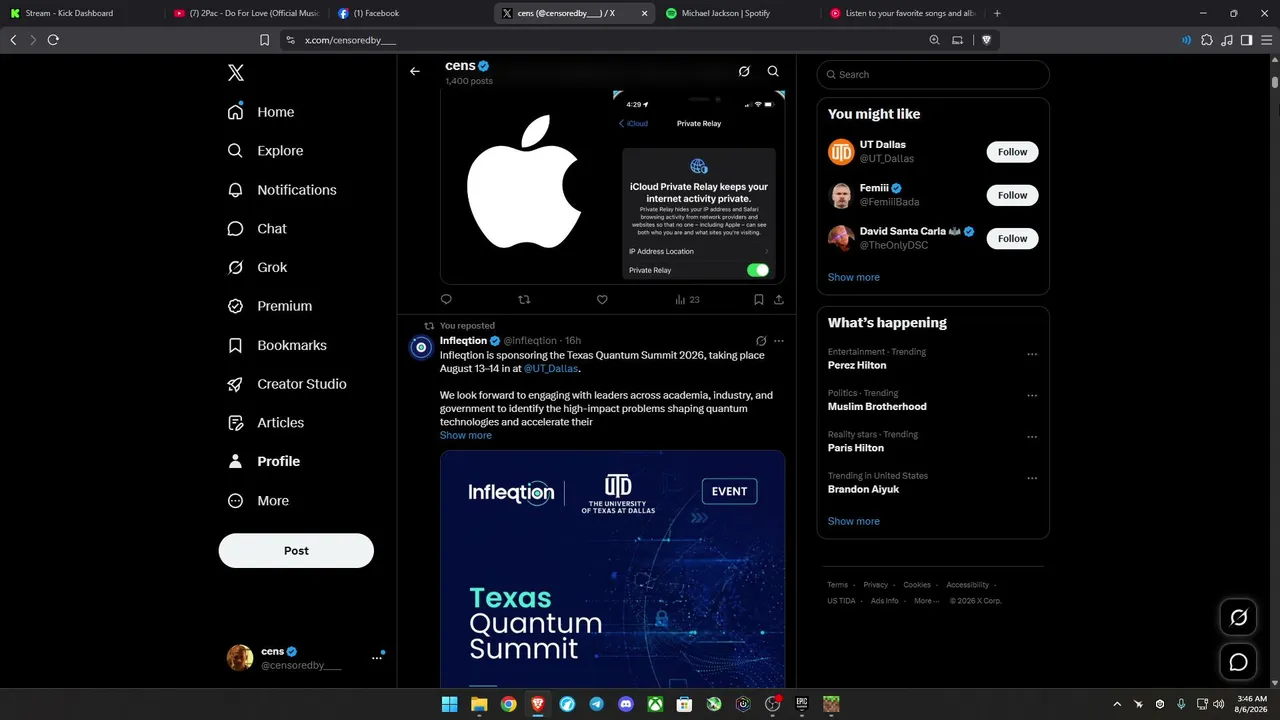Go back using the profile header arrow
This screenshot has height=720, width=1280.
415,72
